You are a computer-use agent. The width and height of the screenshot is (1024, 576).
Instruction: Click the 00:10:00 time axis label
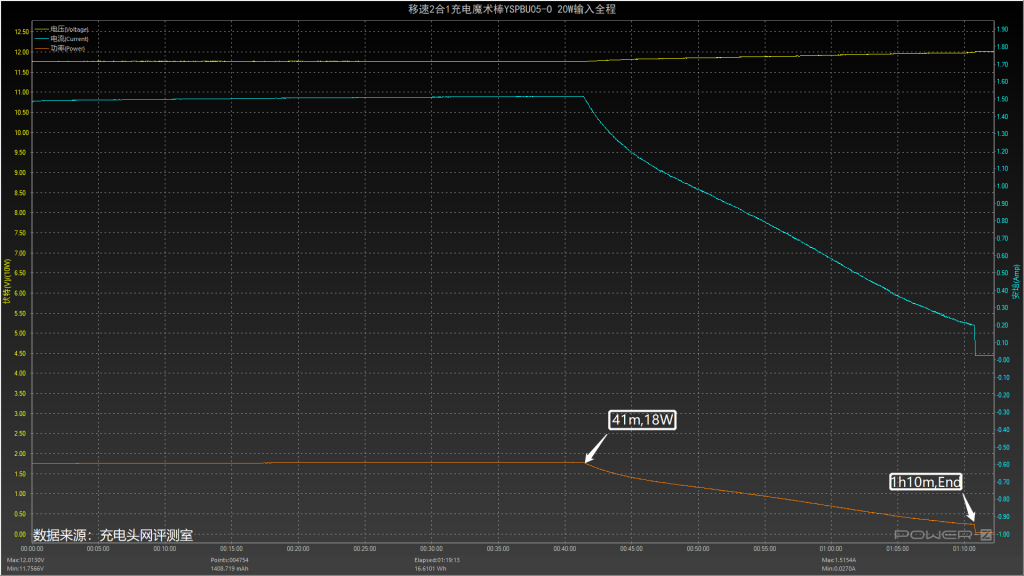click(165, 549)
